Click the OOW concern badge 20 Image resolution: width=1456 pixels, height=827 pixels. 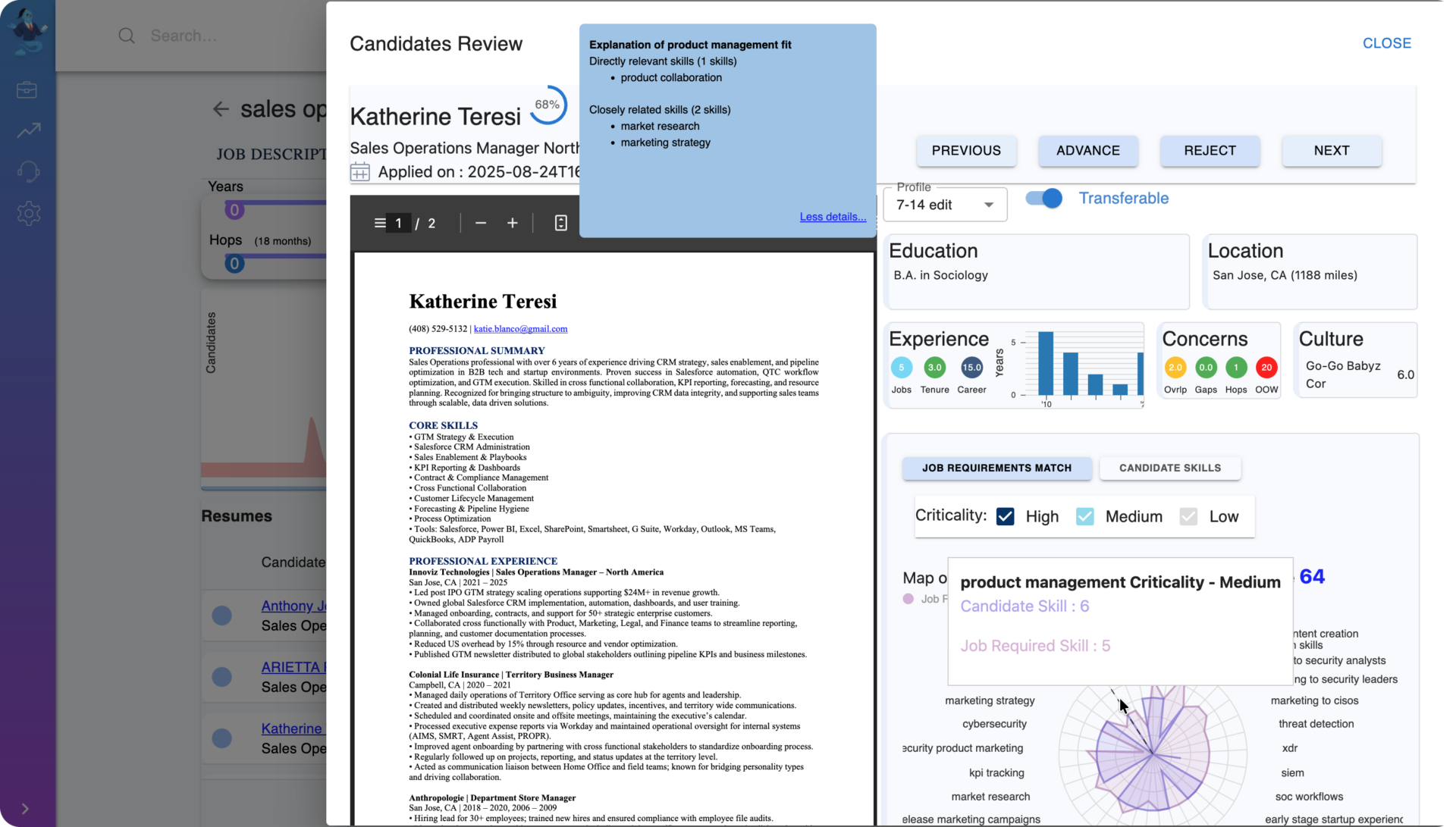[1266, 368]
